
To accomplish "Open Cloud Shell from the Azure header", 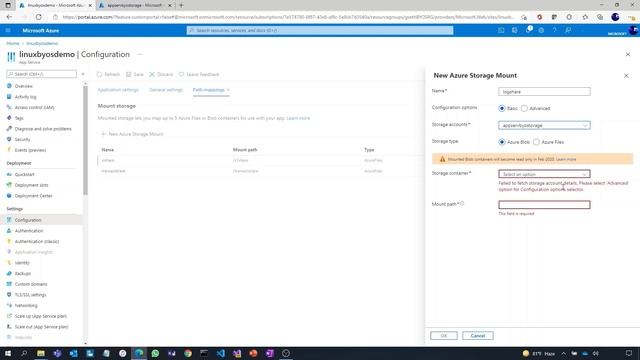I will pyautogui.click(x=501, y=30).
